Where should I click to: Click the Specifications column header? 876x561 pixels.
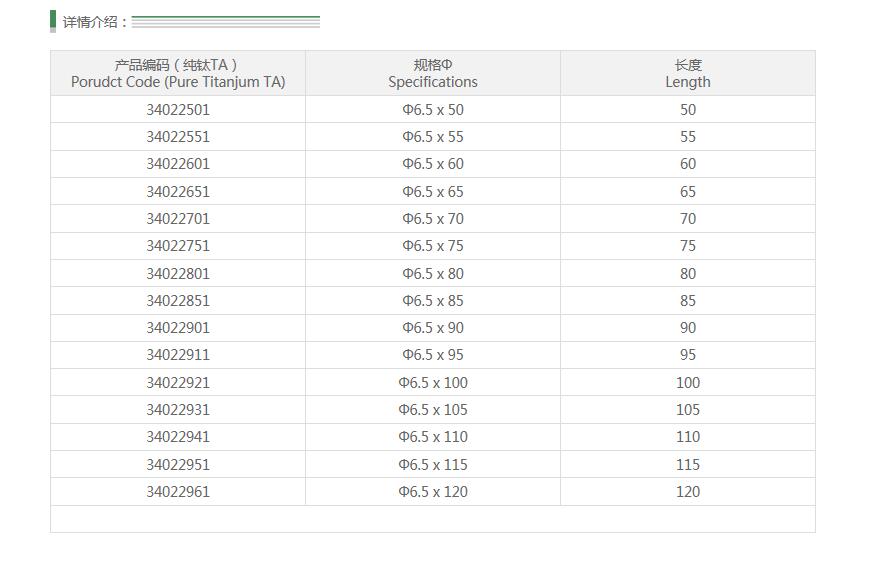(433, 73)
